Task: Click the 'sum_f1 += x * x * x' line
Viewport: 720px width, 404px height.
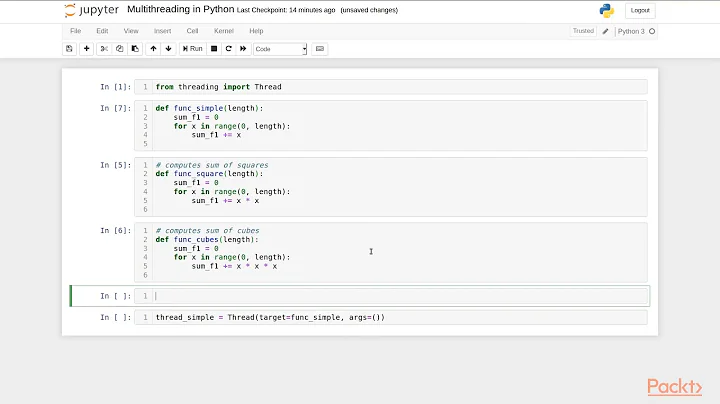Action: point(234,266)
